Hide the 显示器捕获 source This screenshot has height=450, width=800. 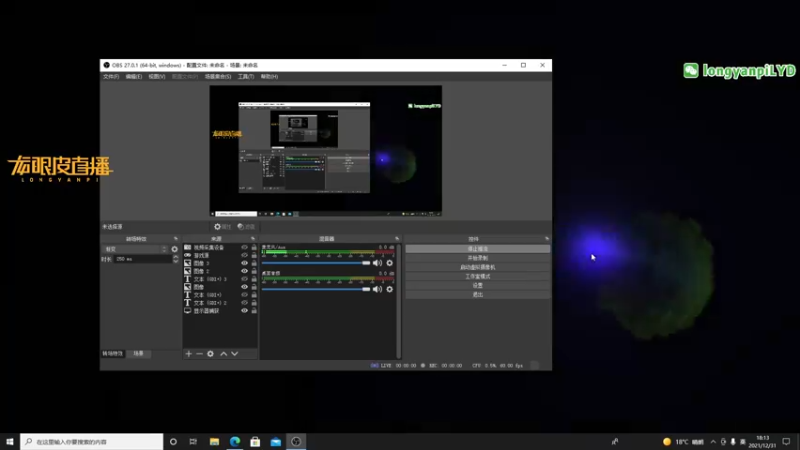tap(244, 311)
